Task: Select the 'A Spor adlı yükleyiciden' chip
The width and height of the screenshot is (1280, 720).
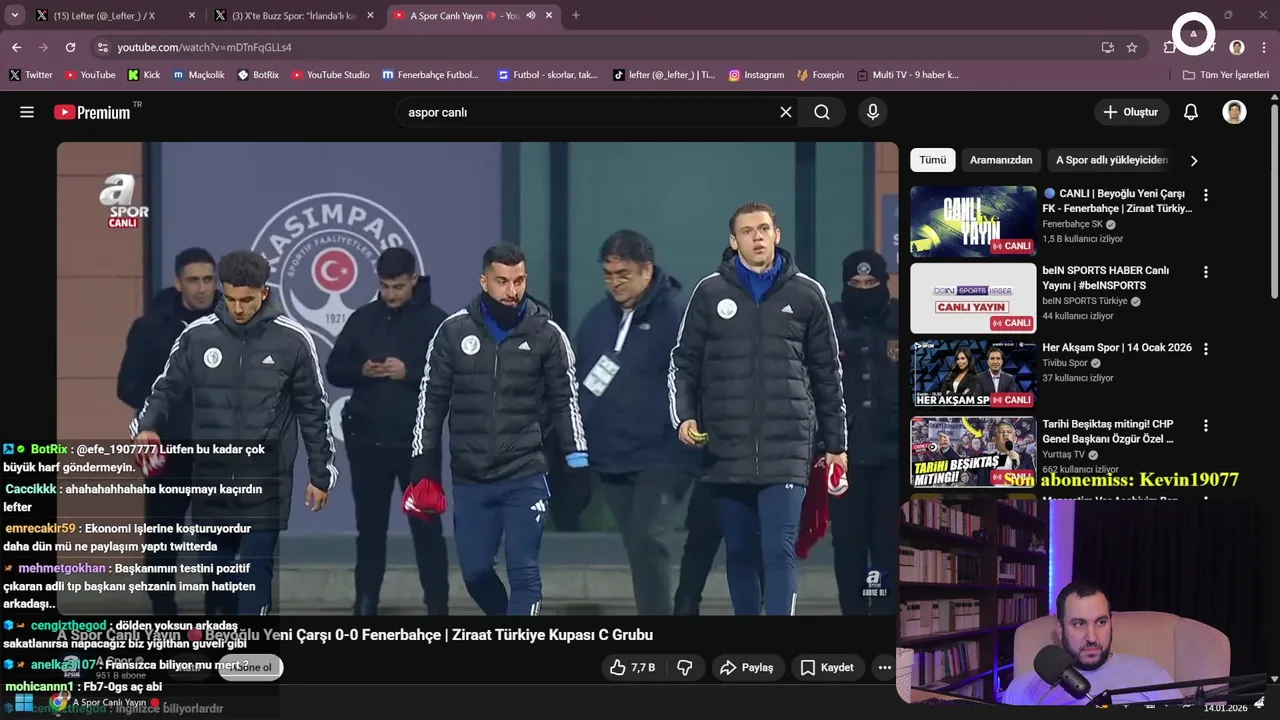Action: click(1111, 160)
